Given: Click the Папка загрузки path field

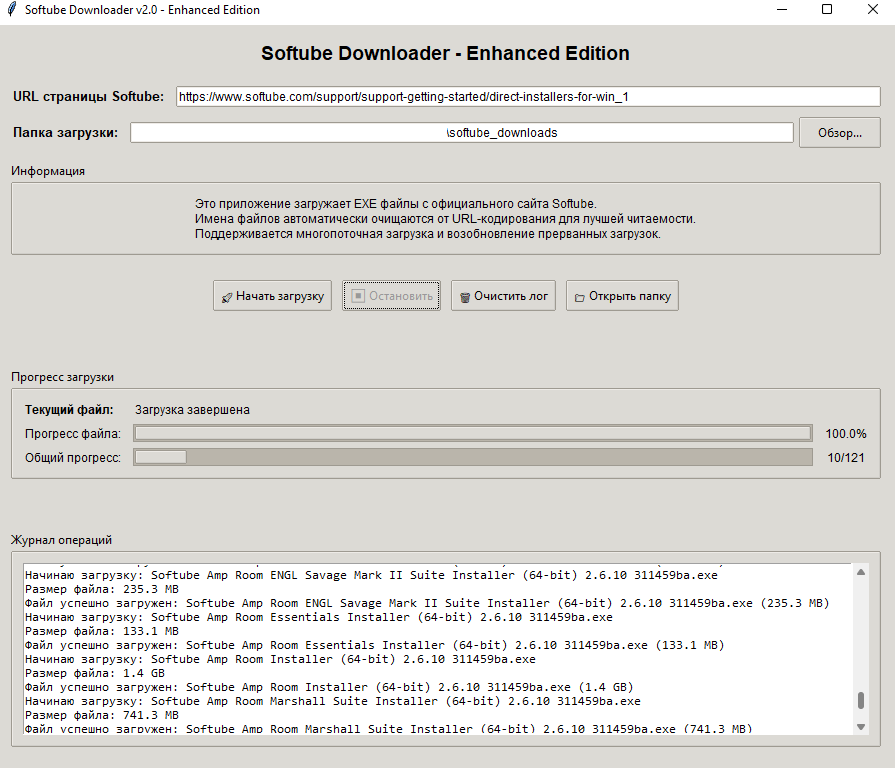Looking at the screenshot, I should [462, 132].
